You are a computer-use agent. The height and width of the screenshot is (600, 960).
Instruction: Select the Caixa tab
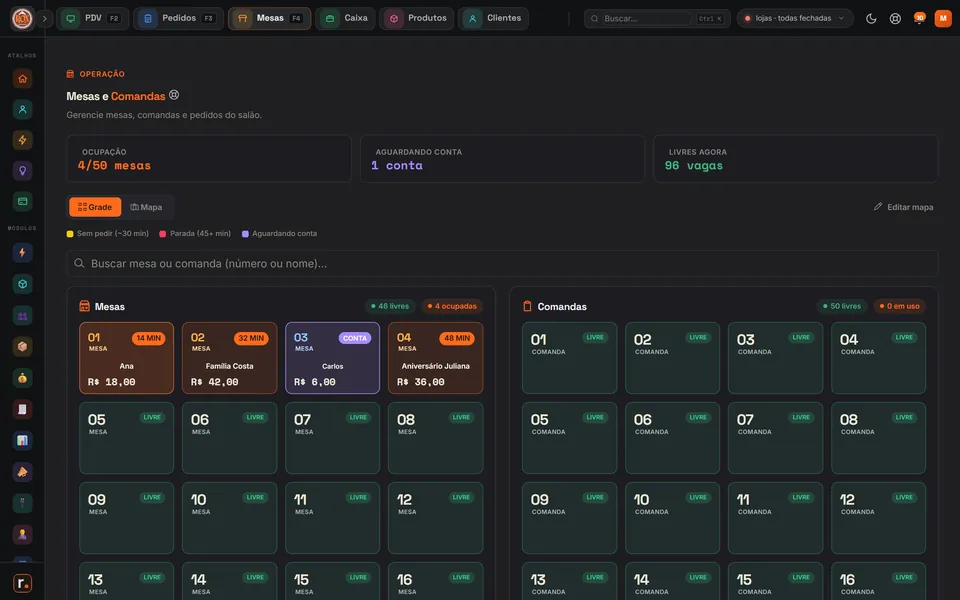345,18
